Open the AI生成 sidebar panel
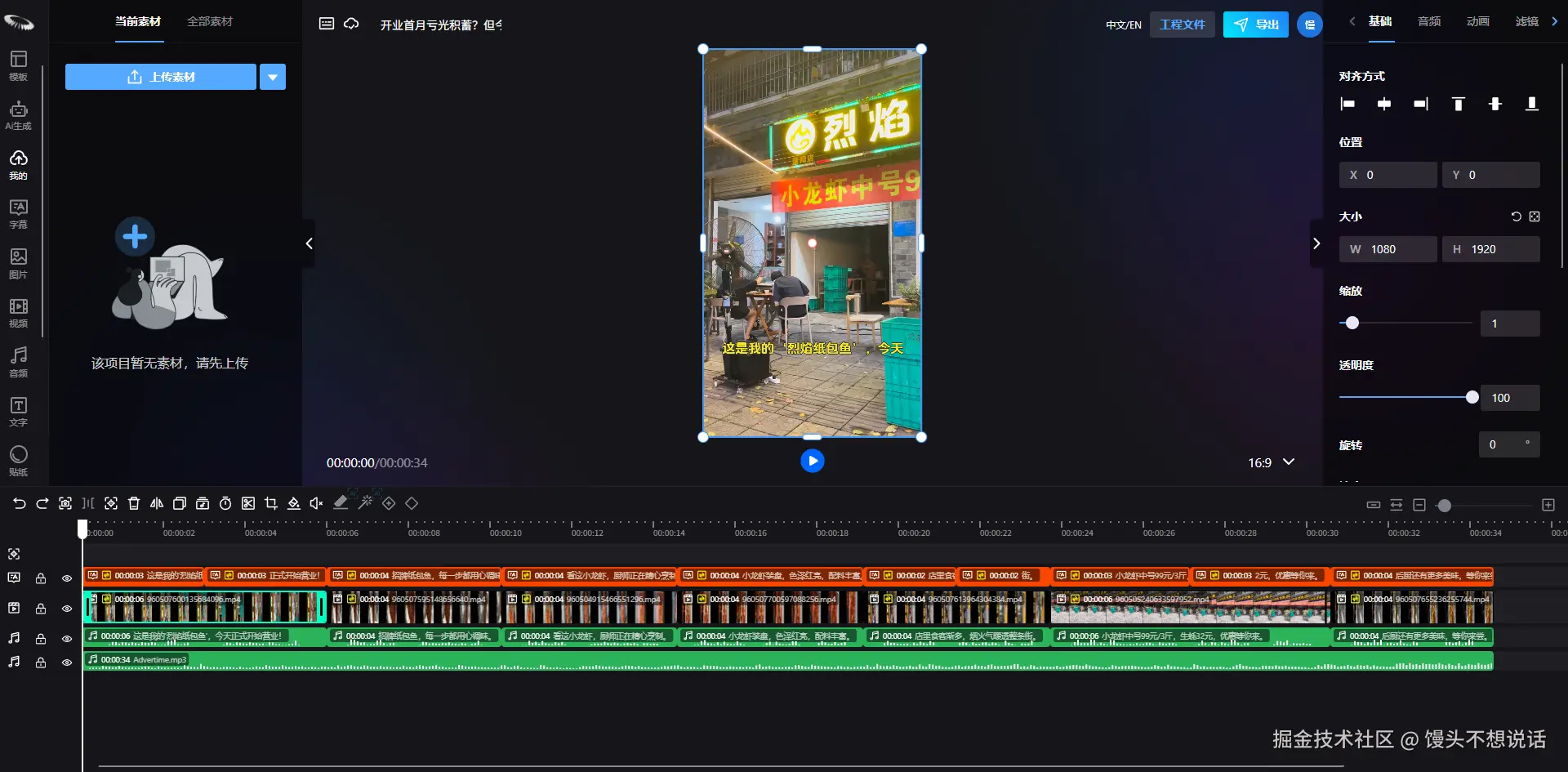Image resolution: width=1568 pixels, height=772 pixels. [x=18, y=115]
